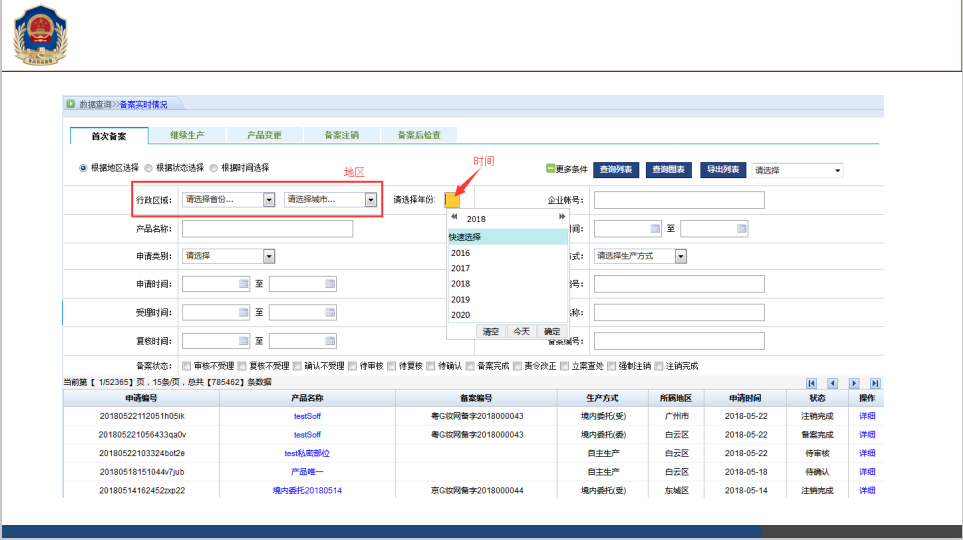Open calendar icon of right-side end date
The image size is (963, 540).
coord(741,229)
